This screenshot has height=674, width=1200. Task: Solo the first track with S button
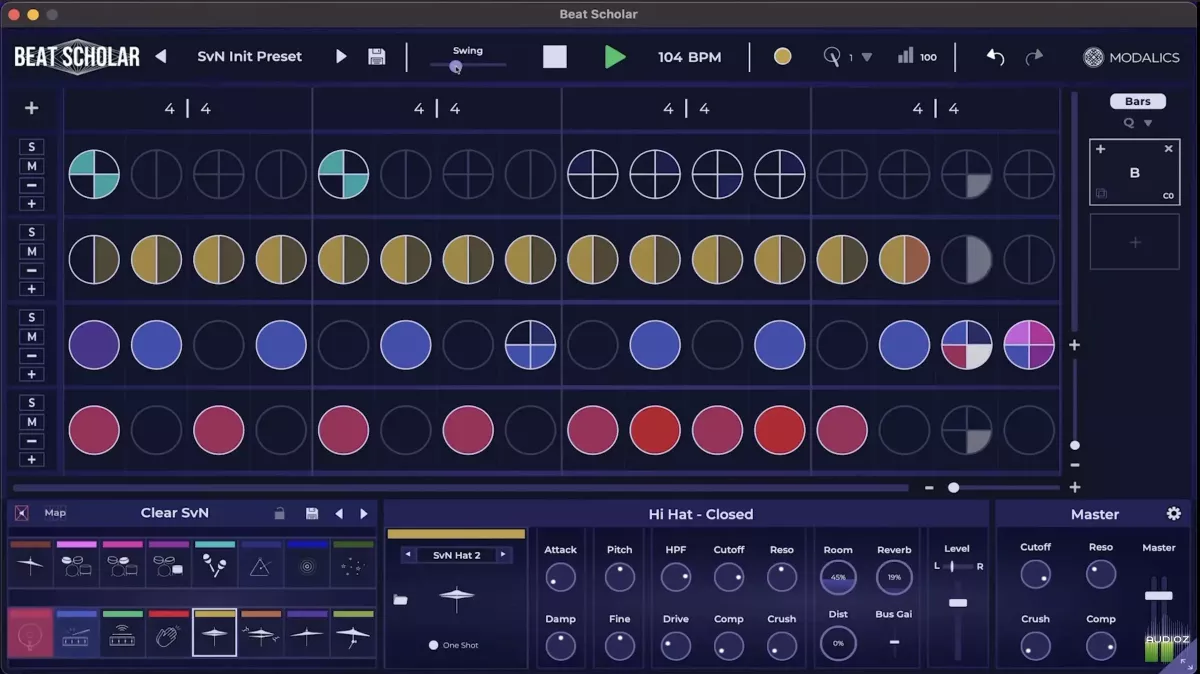(31, 148)
